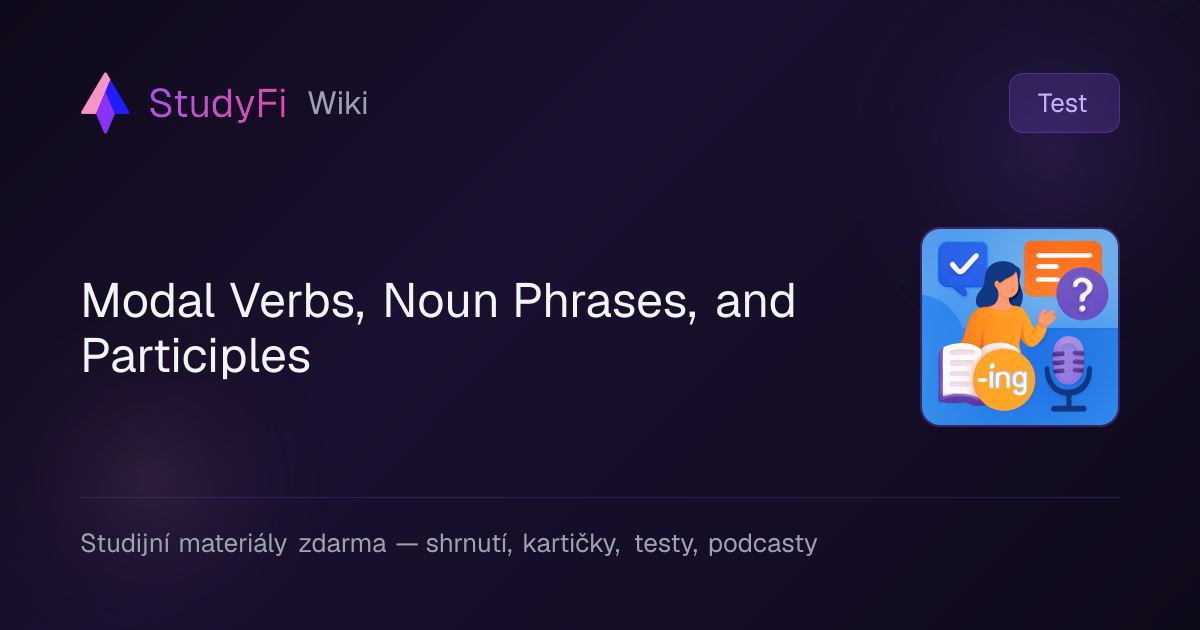The height and width of the screenshot is (630, 1200).
Task: Select the Wiki label next to StudyFi
Action: click(x=338, y=103)
